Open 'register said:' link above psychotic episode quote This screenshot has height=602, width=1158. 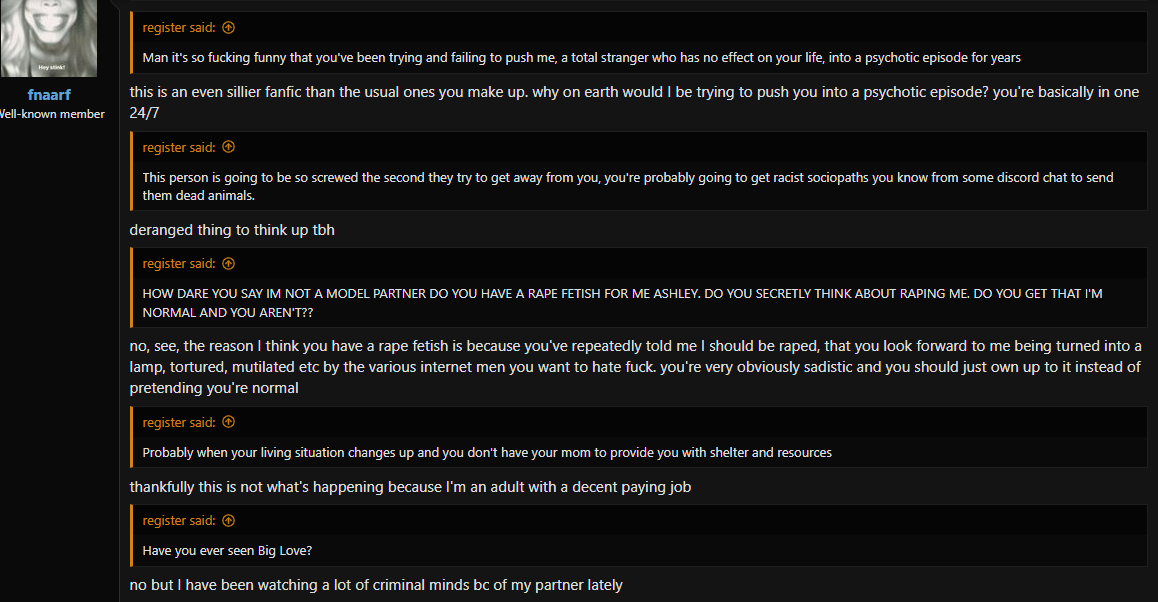pyautogui.click(x=179, y=27)
